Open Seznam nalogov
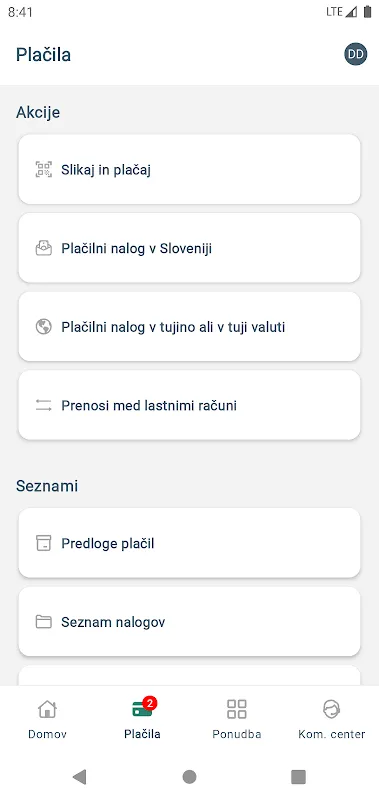The height and width of the screenshot is (800, 379). coord(189,621)
